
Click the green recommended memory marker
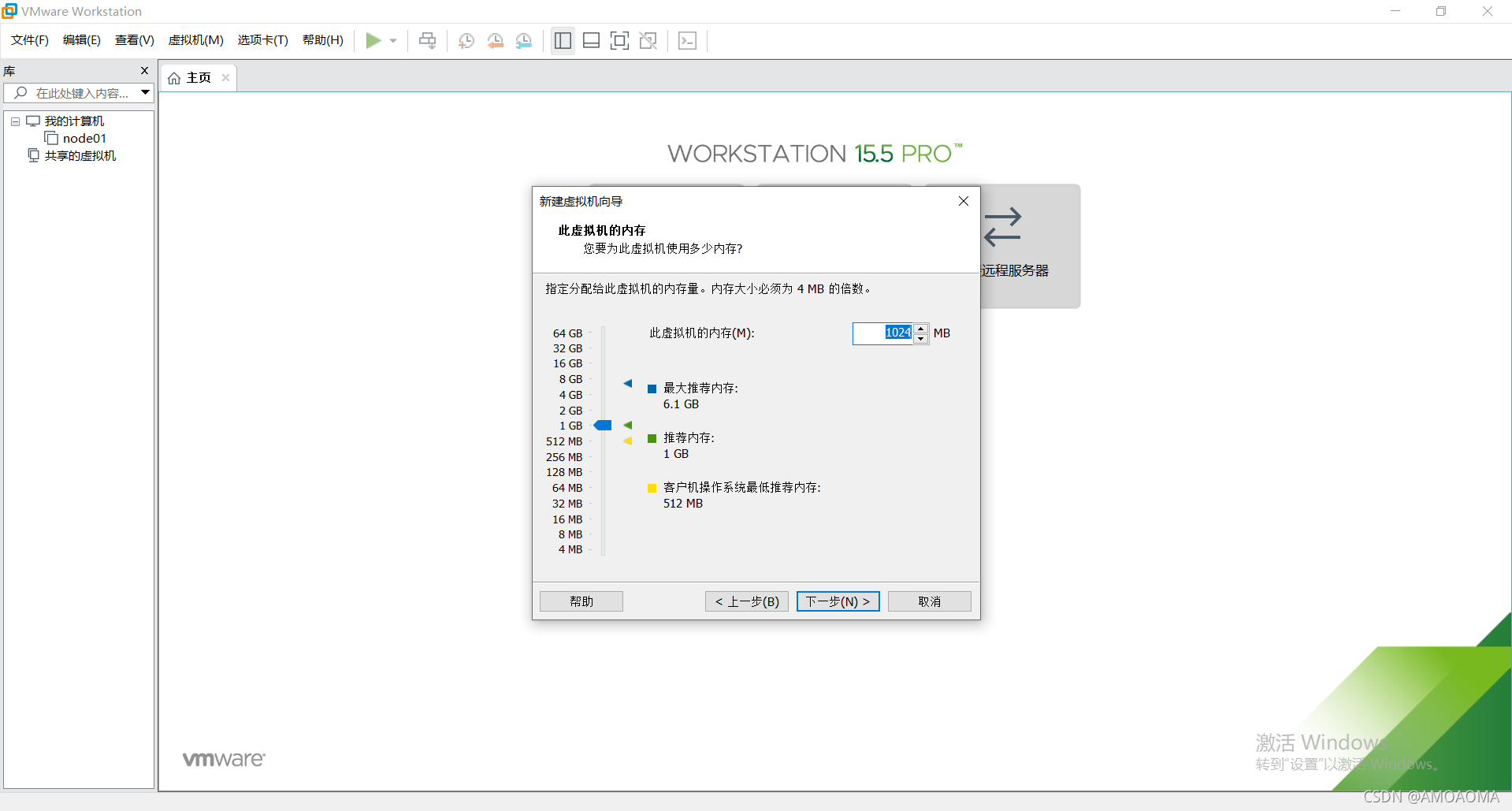click(628, 426)
